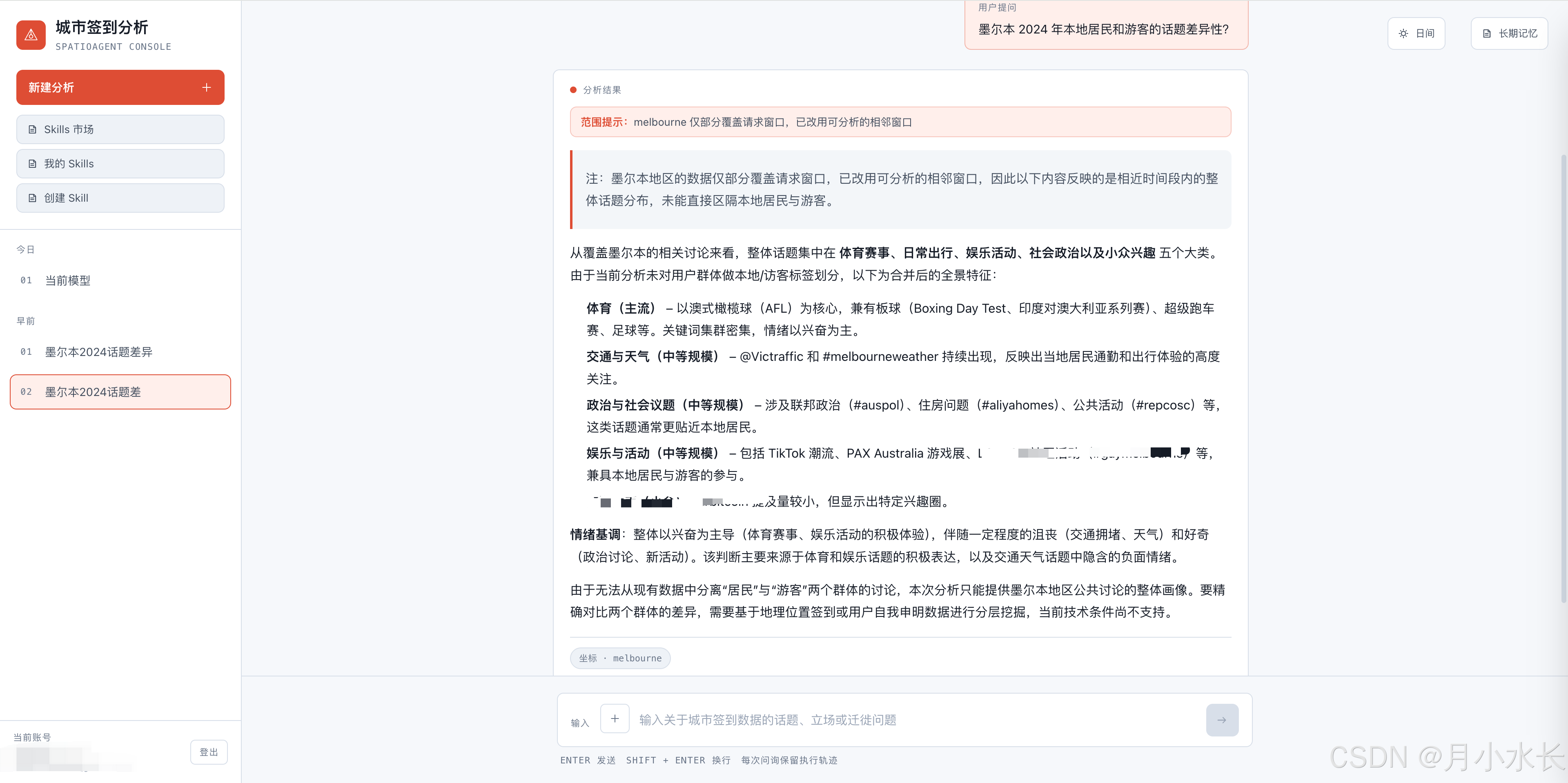This screenshot has height=783, width=1568.
Task: Click the red SpatioAgent logo icon
Action: point(31,35)
